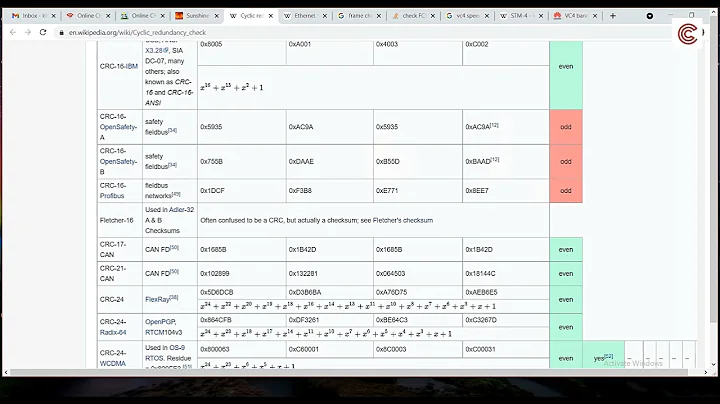Screen dimensions: 720x404
Task: Open the RTCM104v3 link
Action: [x=163, y=332]
